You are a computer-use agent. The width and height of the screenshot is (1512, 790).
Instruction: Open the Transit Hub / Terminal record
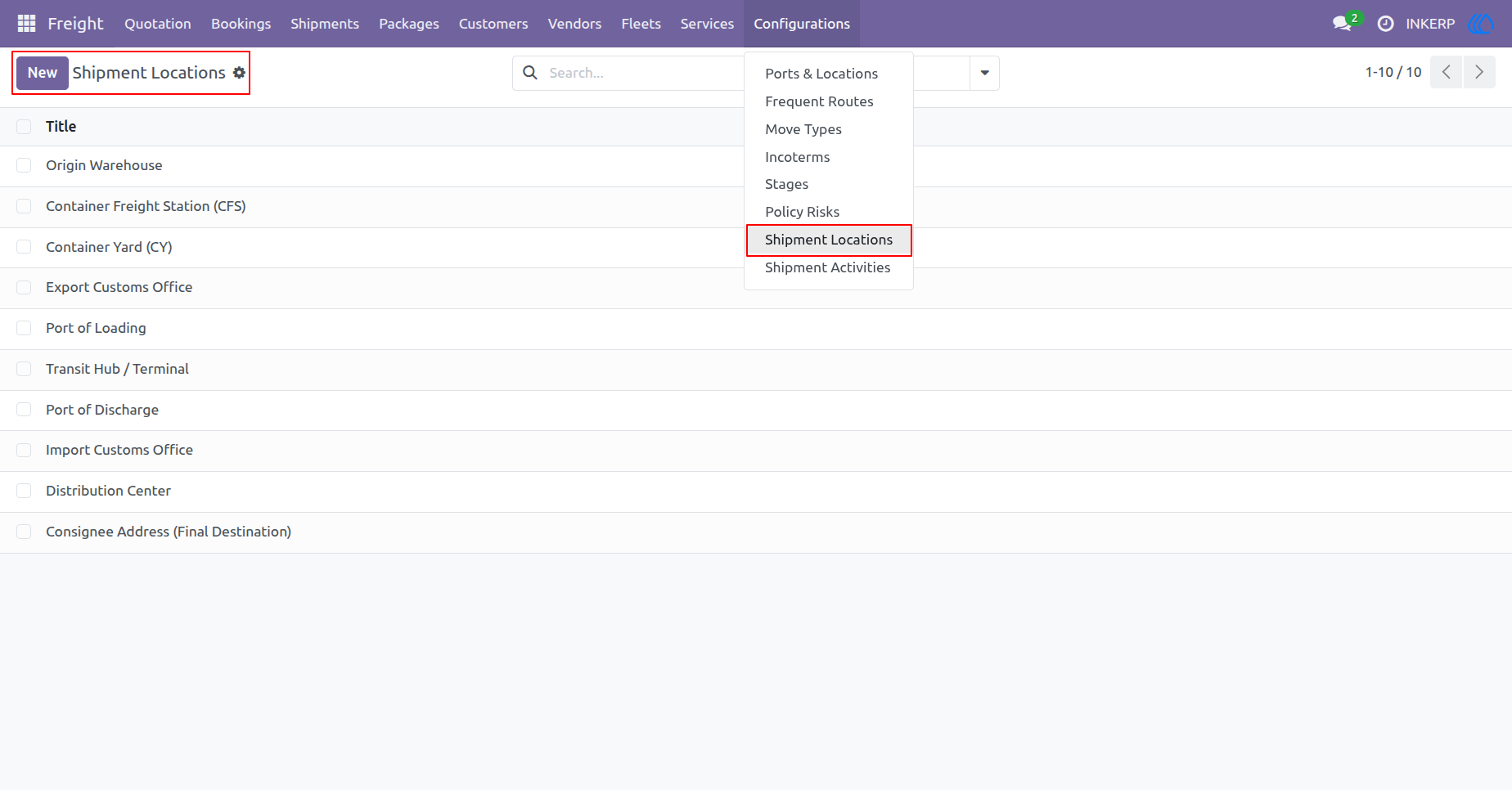click(x=117, y=369)
